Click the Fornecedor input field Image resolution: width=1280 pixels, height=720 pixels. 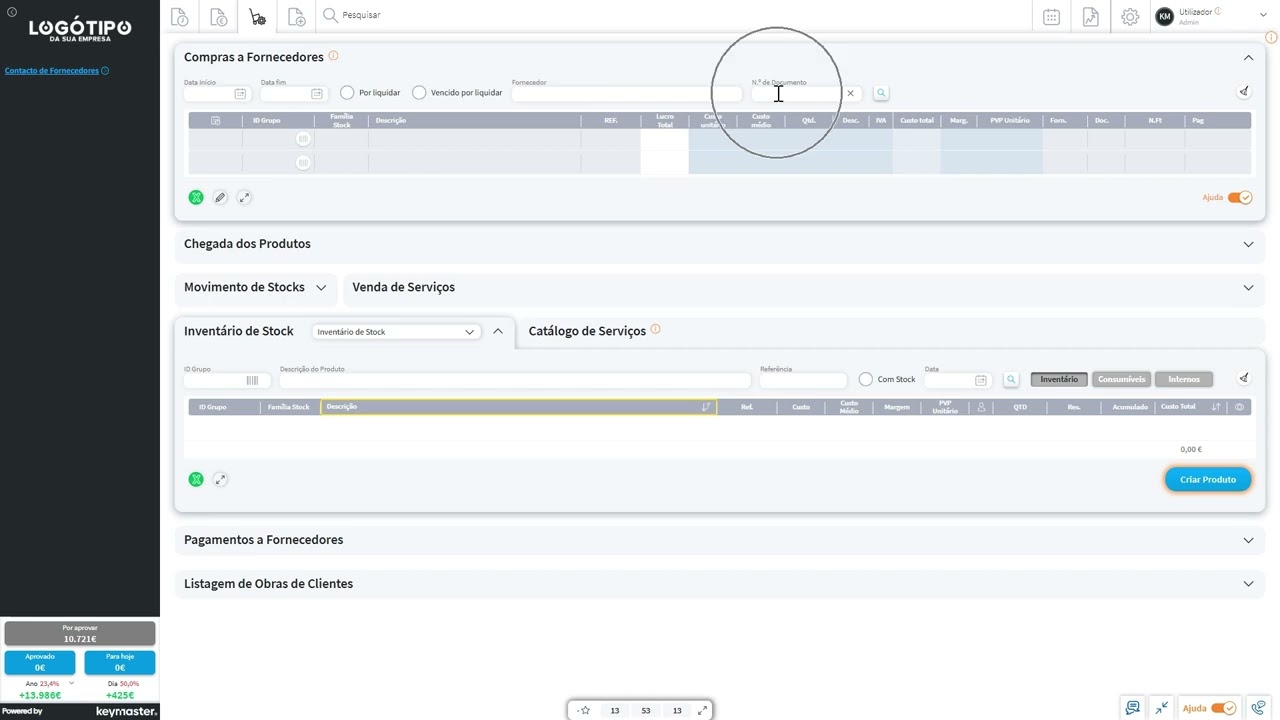click(627, 94)
